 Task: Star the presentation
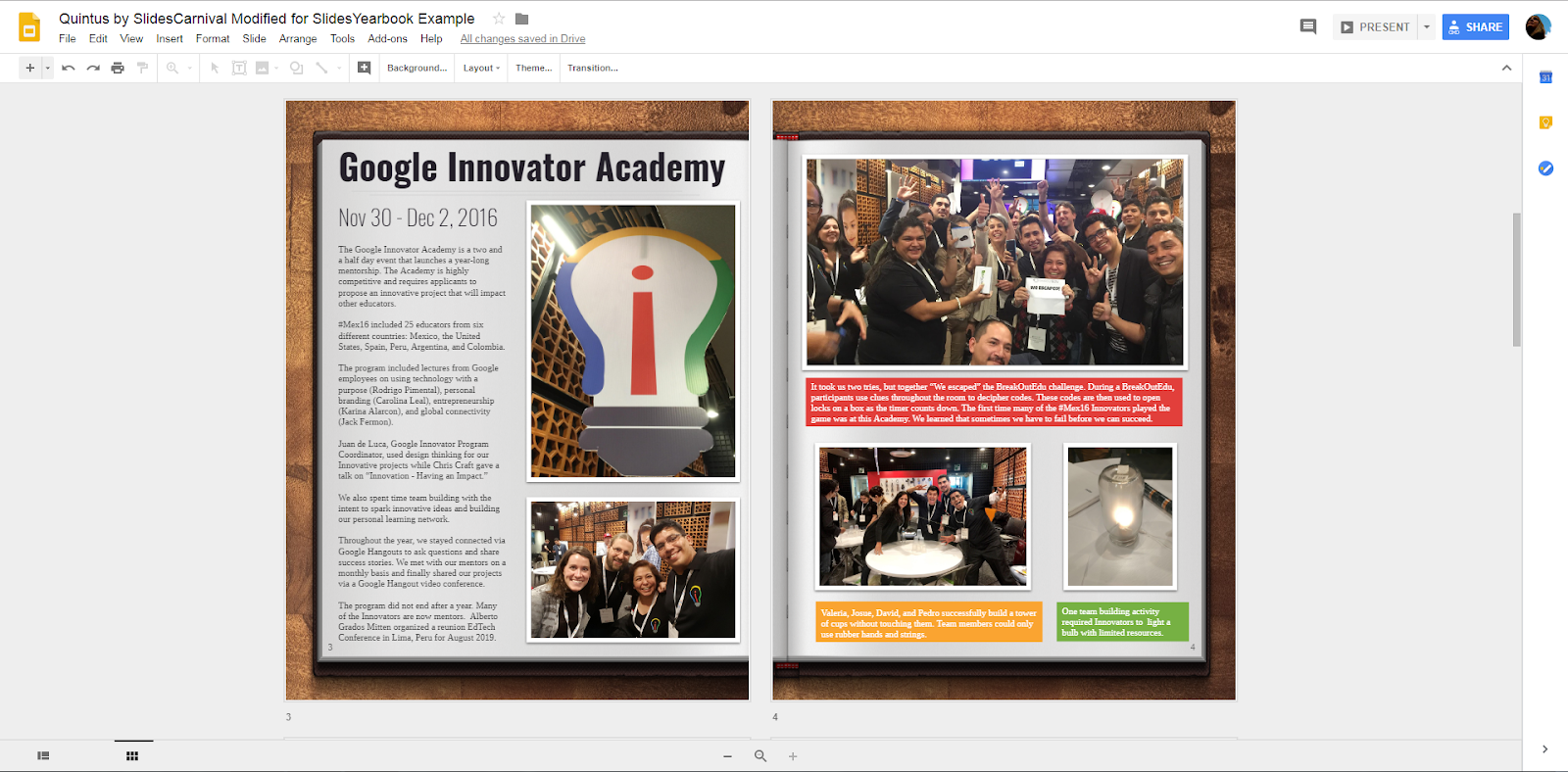click(499, 19)
